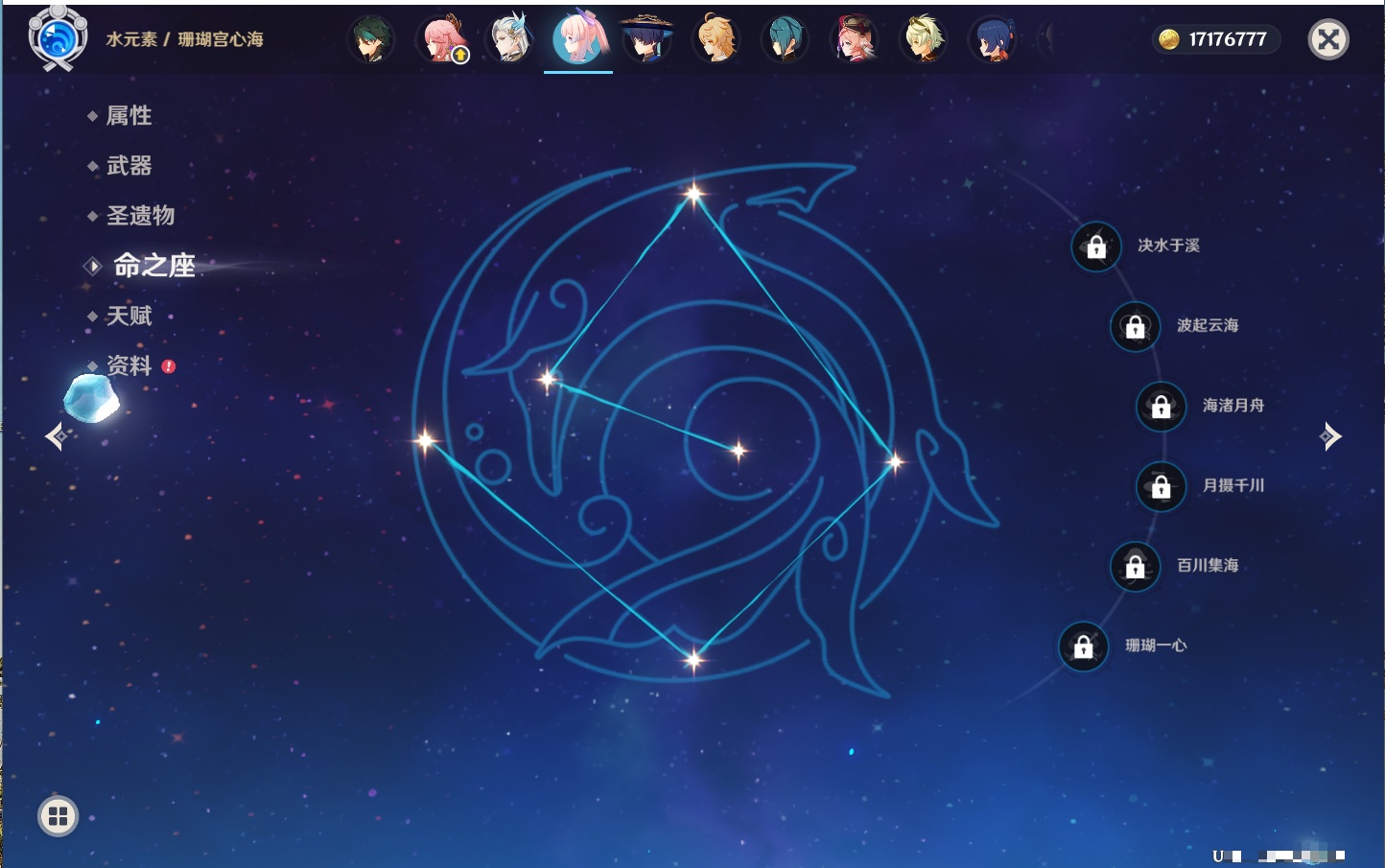Open the 资料 profile page
The height and width of the screenshot is (868, 1385).
pyautogui.click(x=129, y=365)
